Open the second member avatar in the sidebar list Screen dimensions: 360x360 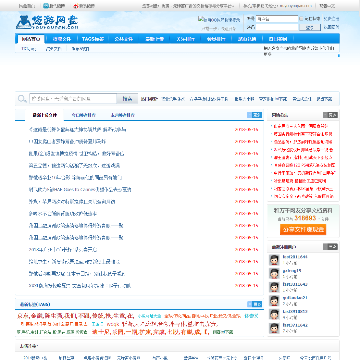(274, 274)
